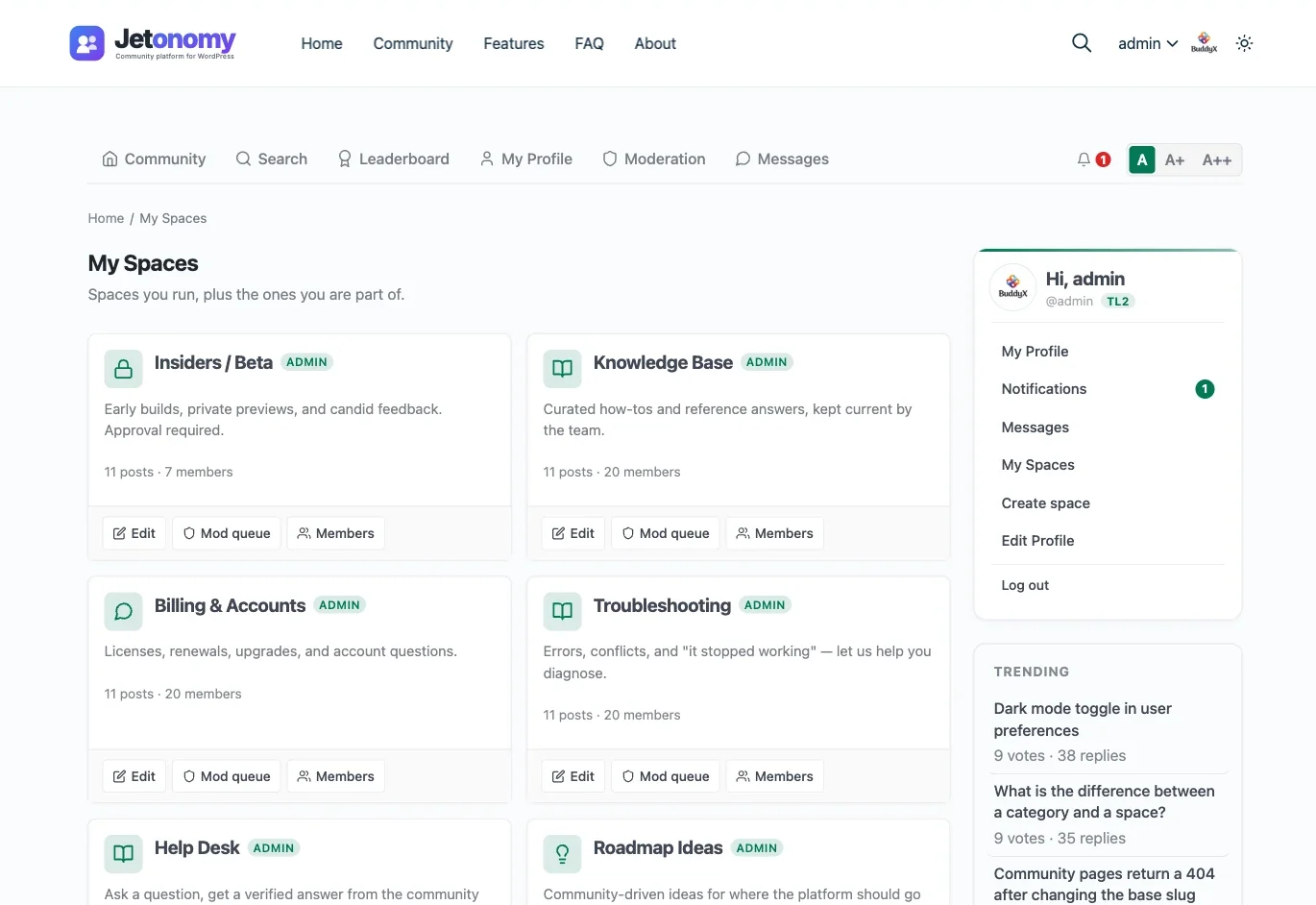The height and width of the screenshot is (905, 1316).
Task: Click the Insiders / Beta lock icon
Action: point(123,369)
